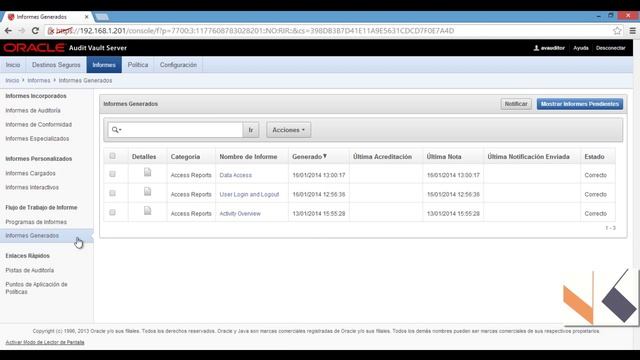Open the details icon for User Login and Logout
Viewport: 640px width, 360px height.
pyautogui.click(x=147, y=191)
